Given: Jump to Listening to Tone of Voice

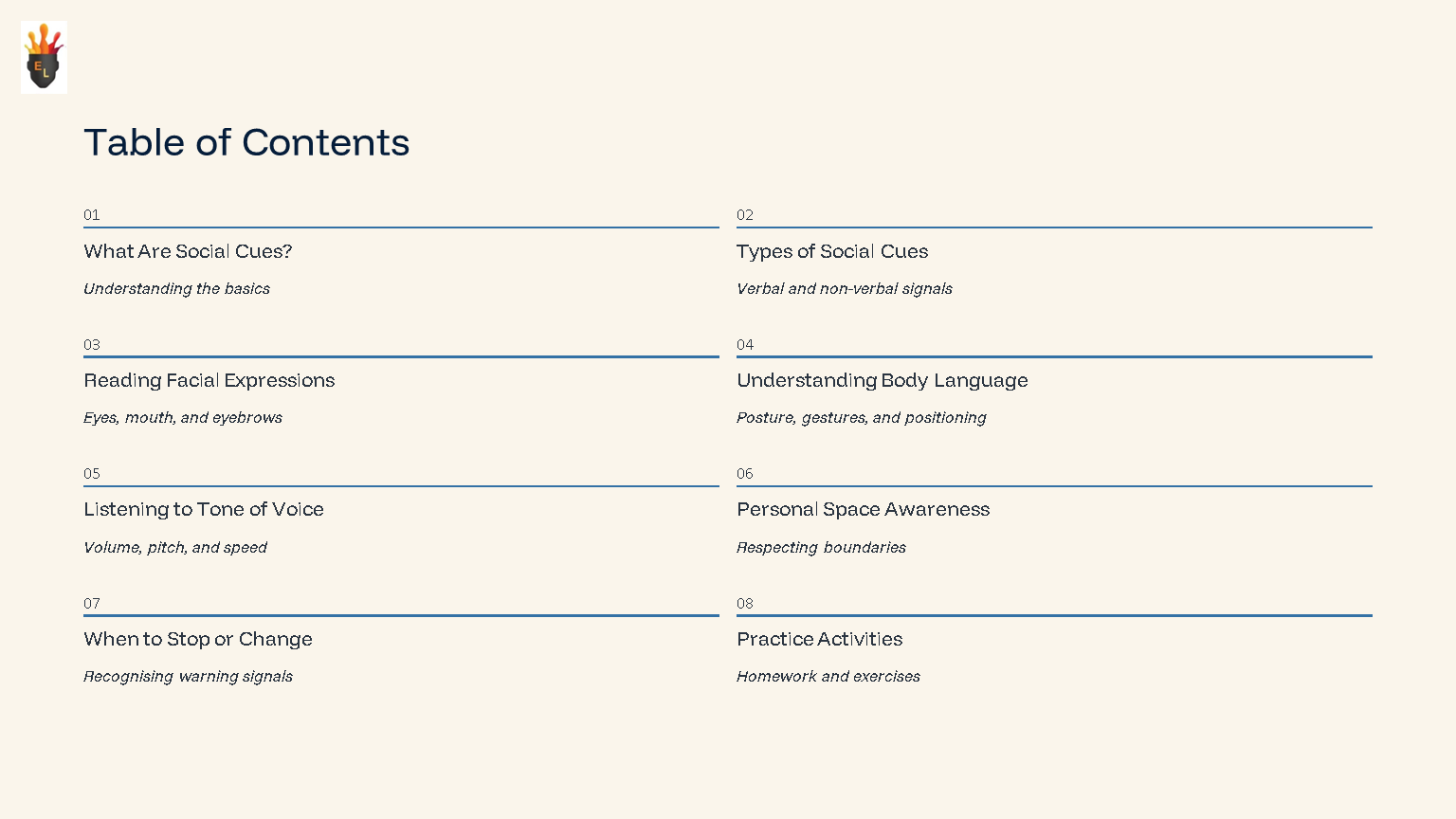Looking at the screenshot, I should coord(203,509).
